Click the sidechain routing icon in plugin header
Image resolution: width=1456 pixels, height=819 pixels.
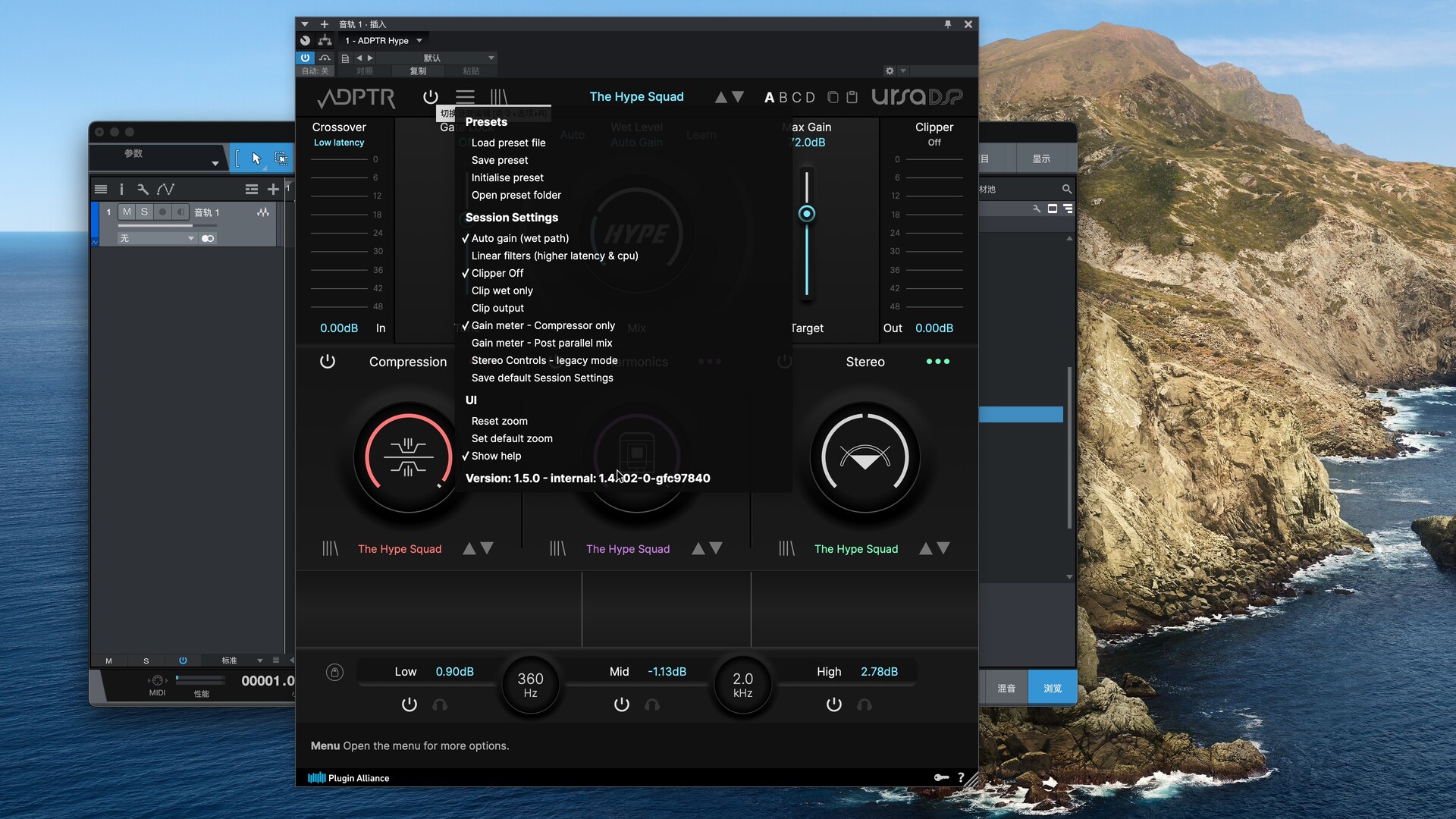point(325,40)
